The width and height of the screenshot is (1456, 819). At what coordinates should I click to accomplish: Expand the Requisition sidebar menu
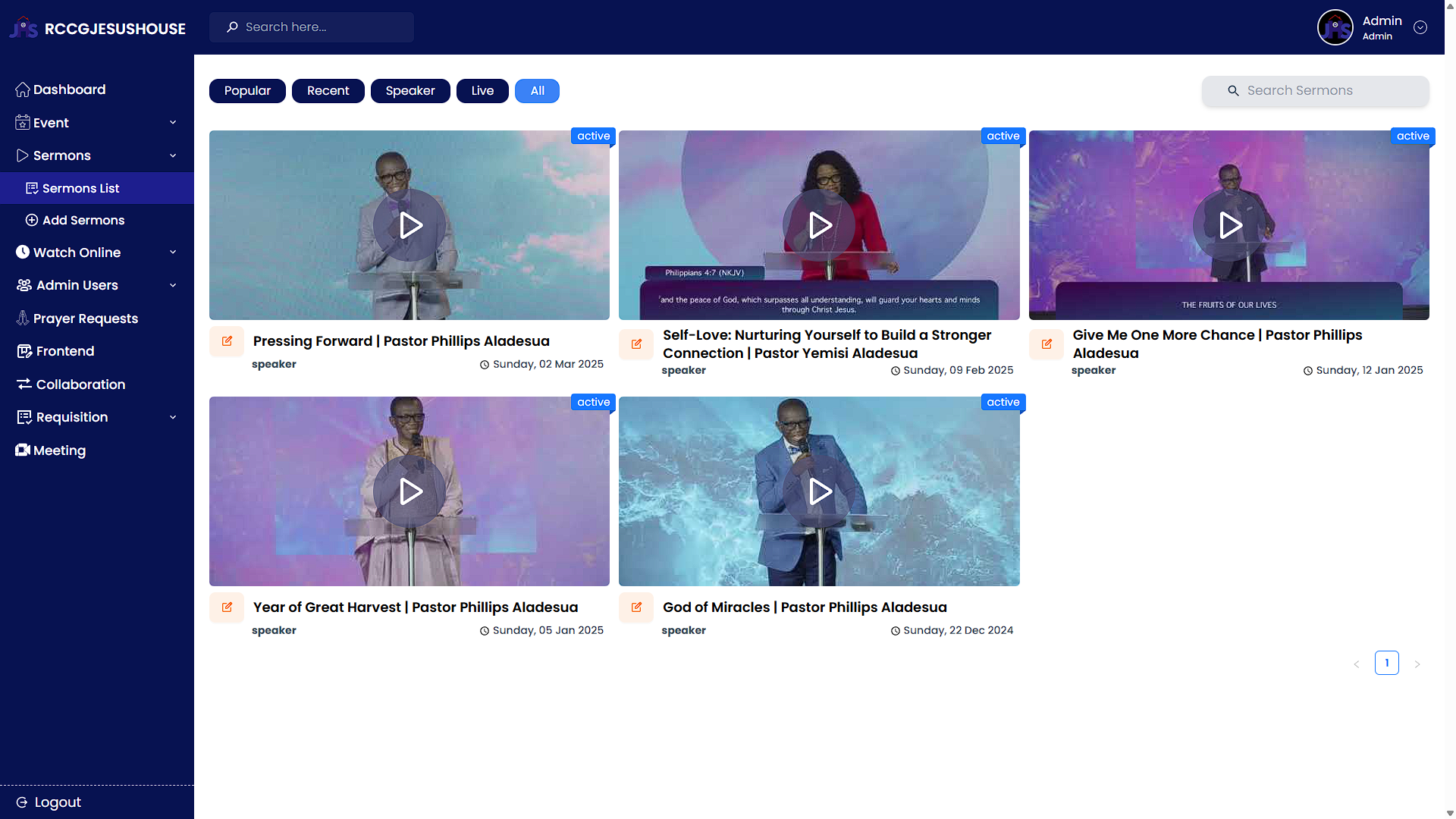click(x=173, y=416)
